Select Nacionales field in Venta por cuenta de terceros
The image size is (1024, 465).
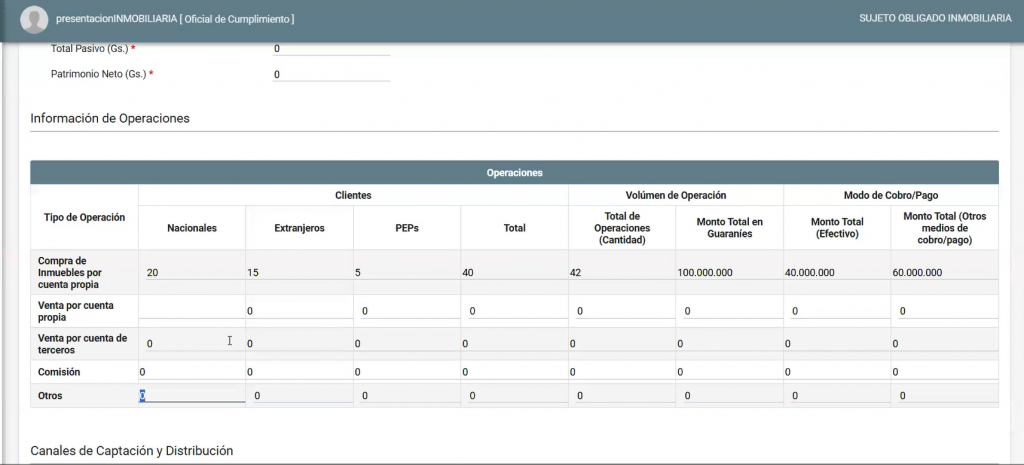coord(192,344)
